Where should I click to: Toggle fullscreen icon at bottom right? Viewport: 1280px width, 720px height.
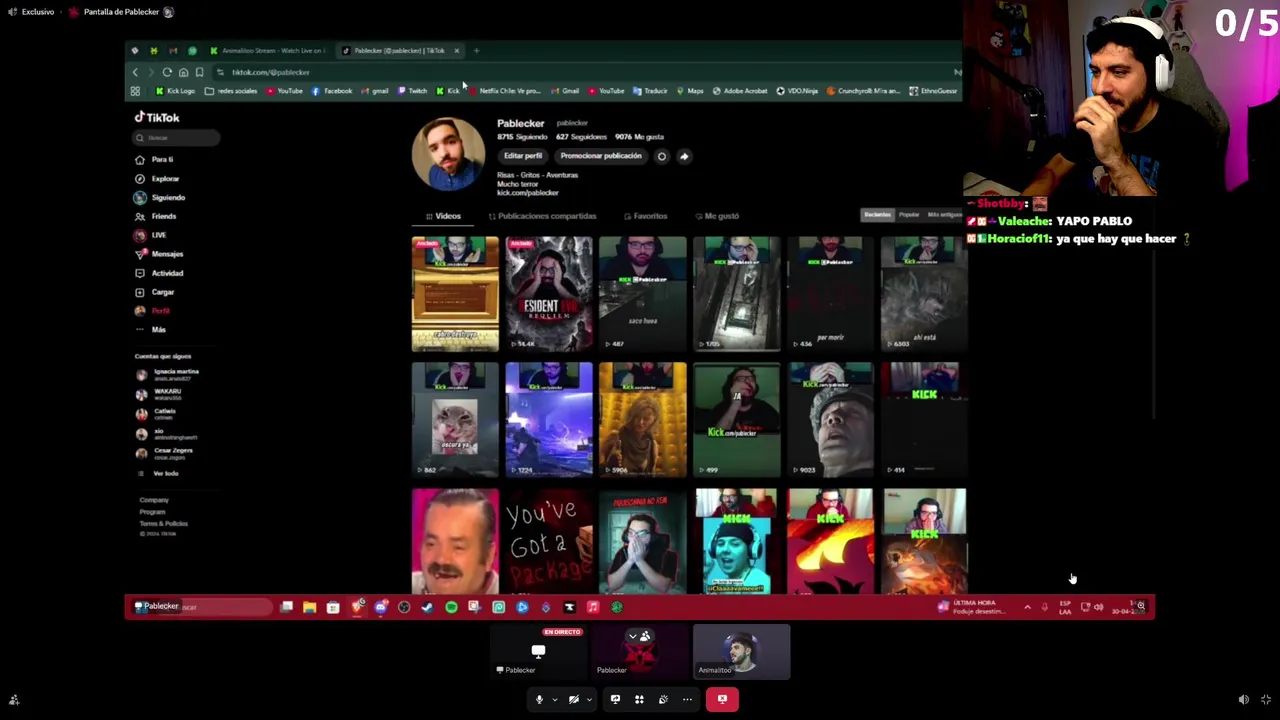coord(1266,700)
